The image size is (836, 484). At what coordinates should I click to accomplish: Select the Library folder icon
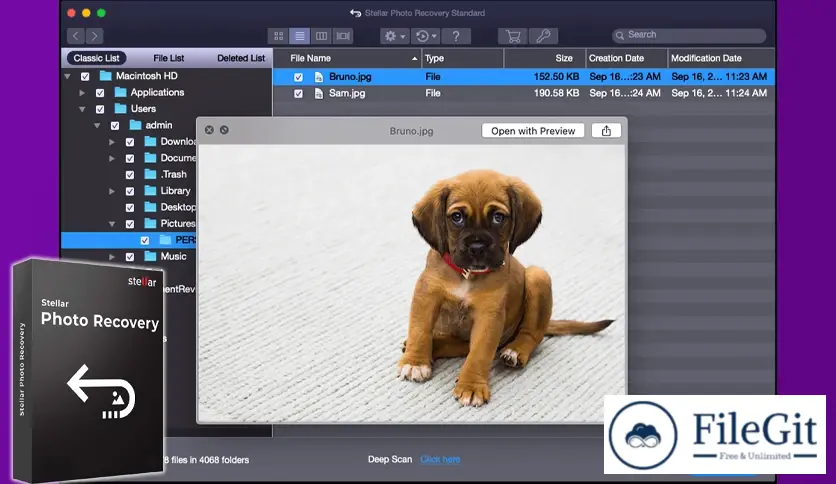(x=150, y=190)
